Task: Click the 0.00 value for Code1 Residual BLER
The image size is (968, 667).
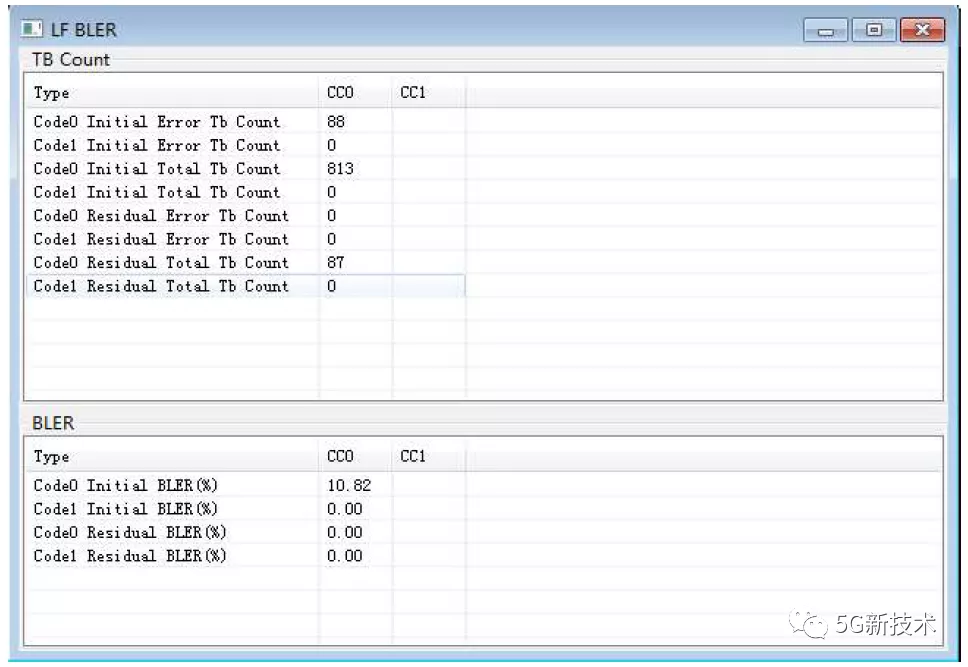Action: click(344, 556)
